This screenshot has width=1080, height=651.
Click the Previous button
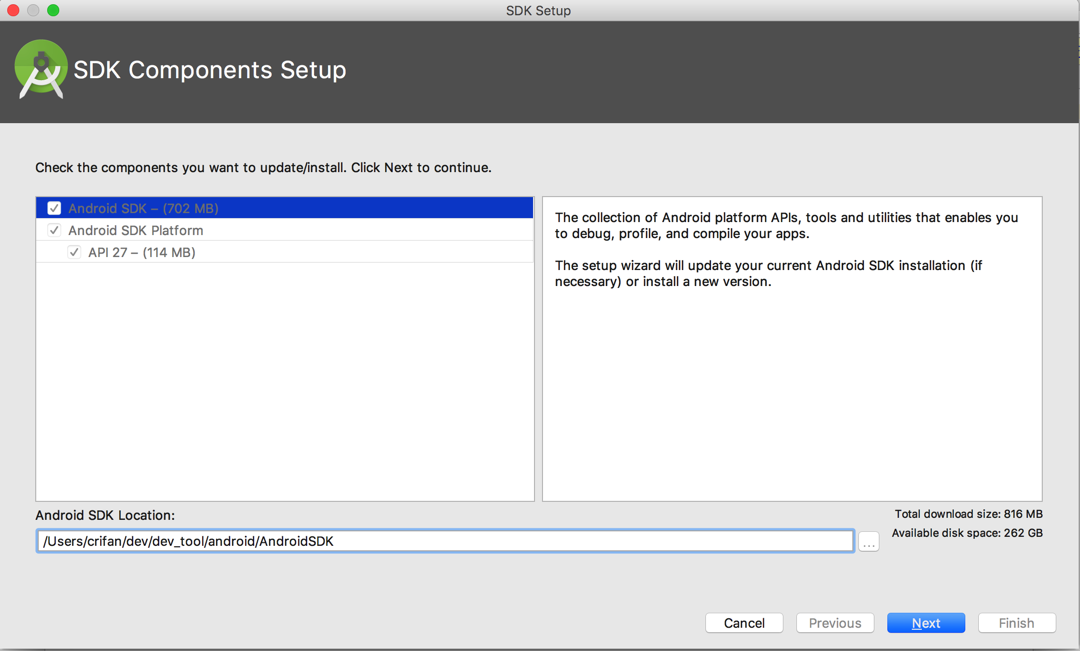click(x=834, y=622)
